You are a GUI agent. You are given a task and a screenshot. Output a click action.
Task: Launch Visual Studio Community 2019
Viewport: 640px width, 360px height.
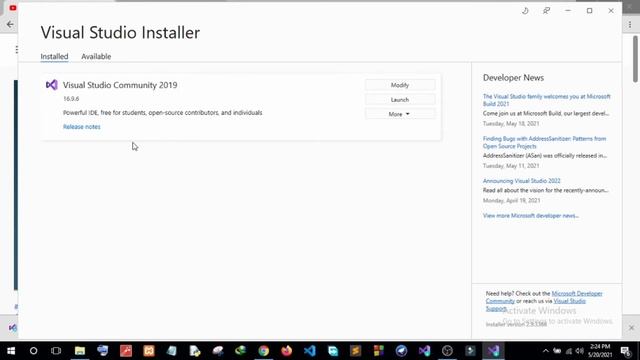click(x=400, y=100)
